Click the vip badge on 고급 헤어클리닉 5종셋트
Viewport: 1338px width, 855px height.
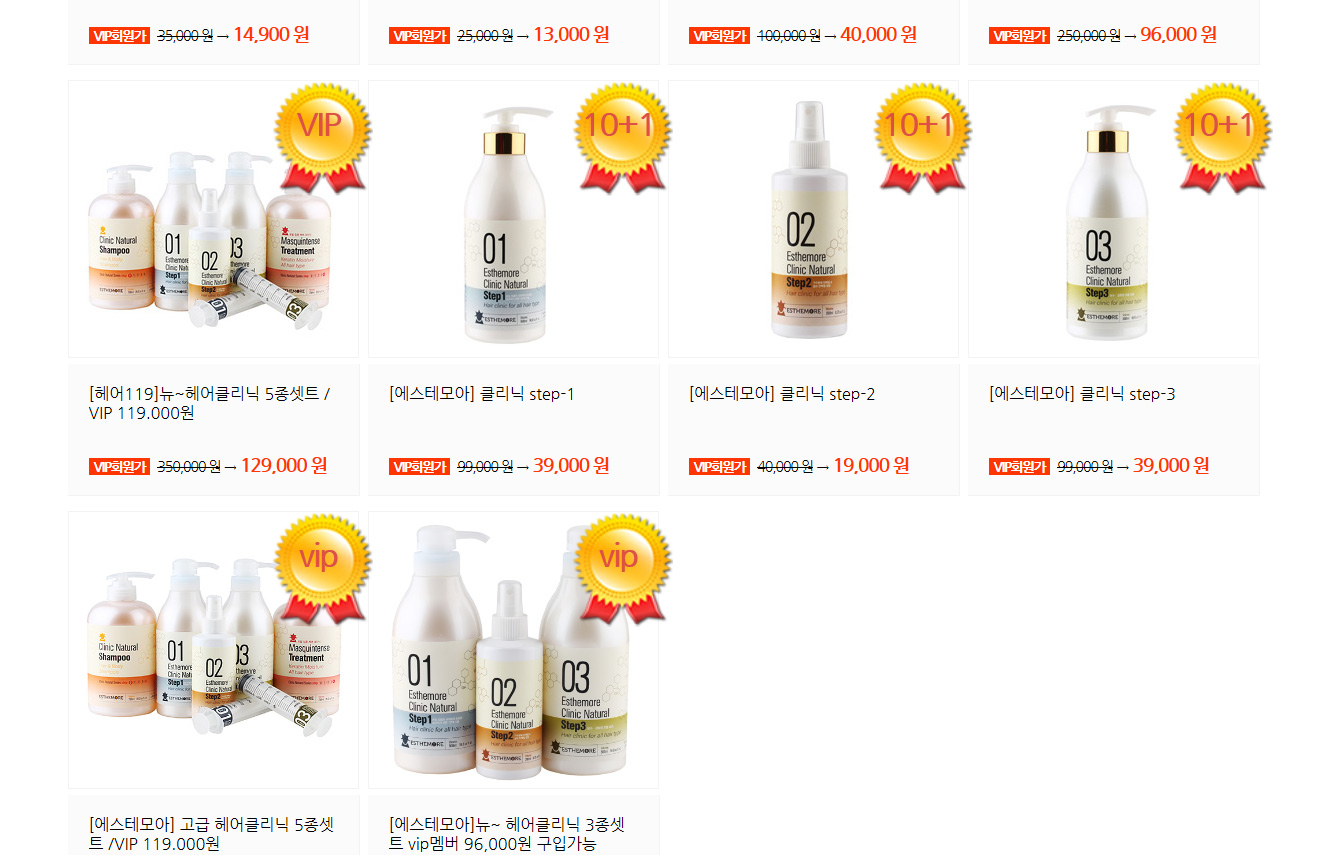coord(322,568)
